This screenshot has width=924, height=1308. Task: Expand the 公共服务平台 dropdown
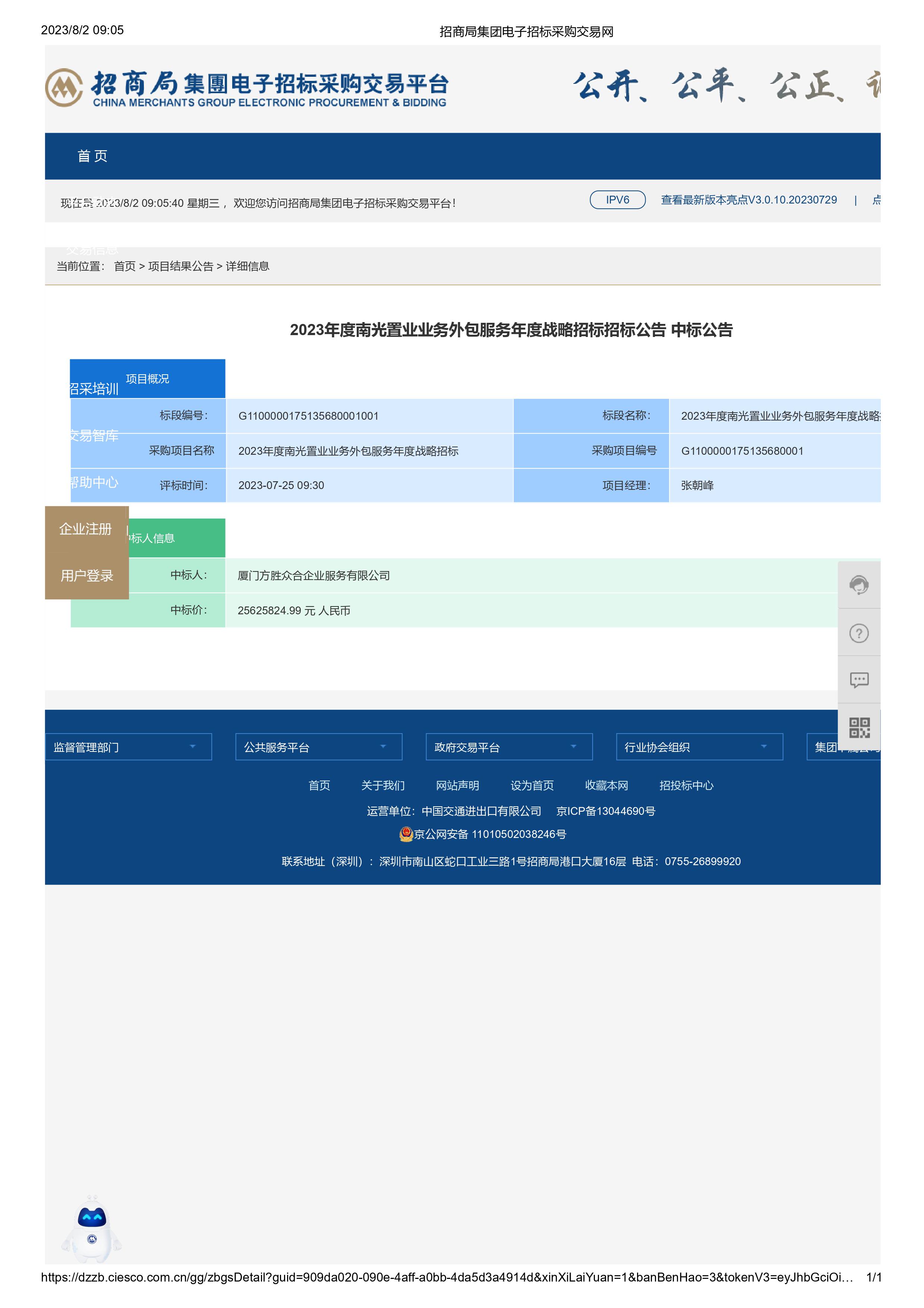[318, 747]
